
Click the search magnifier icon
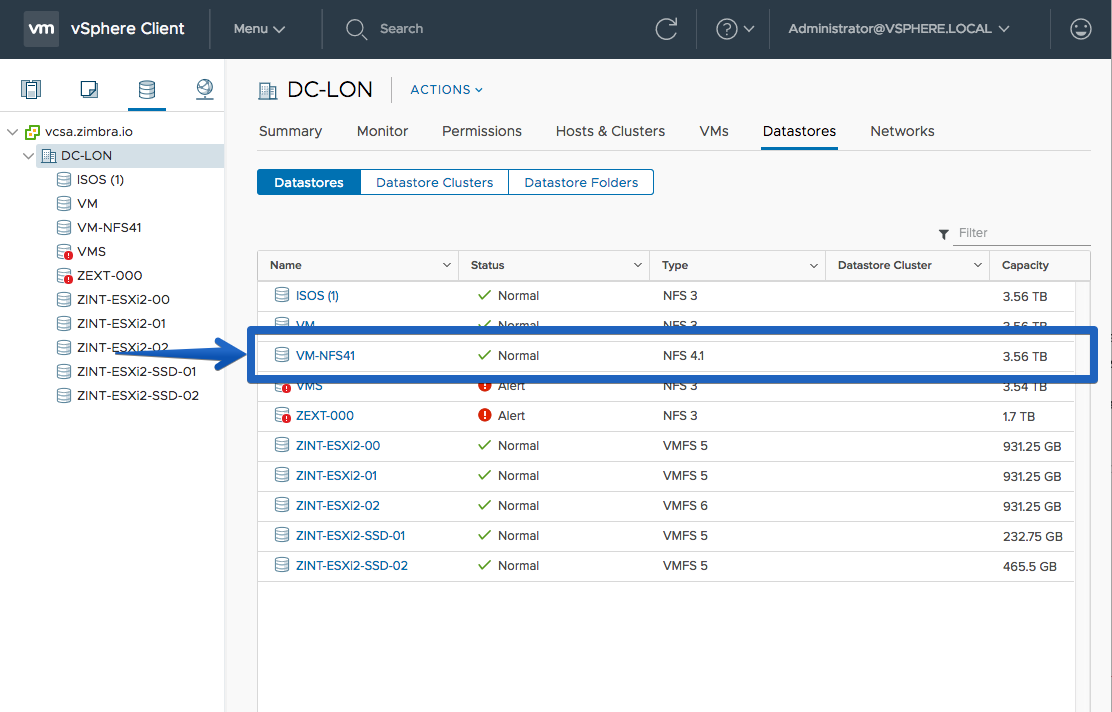pyautogui.click(x=356, y=29)
